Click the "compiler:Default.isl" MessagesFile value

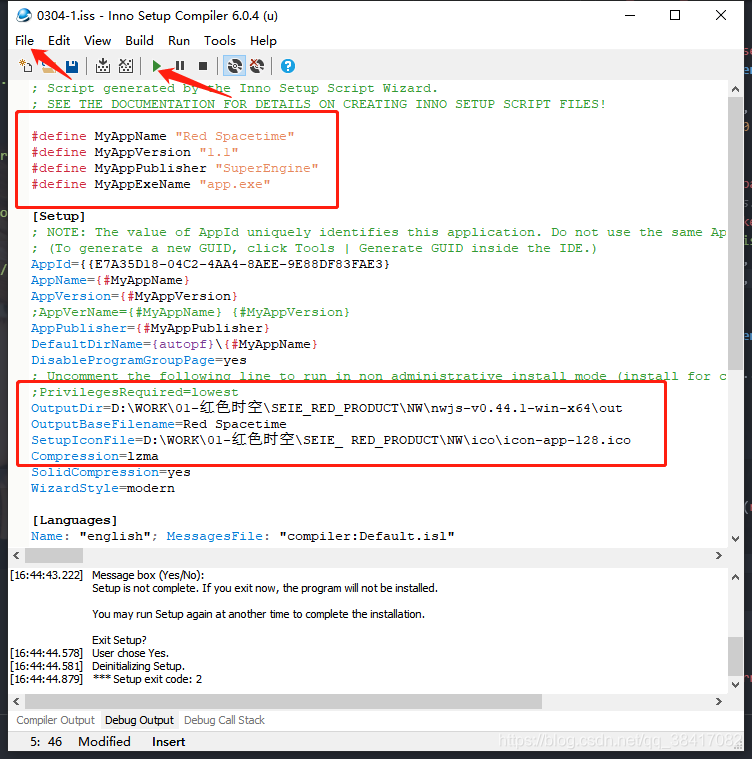click(367, 535)
